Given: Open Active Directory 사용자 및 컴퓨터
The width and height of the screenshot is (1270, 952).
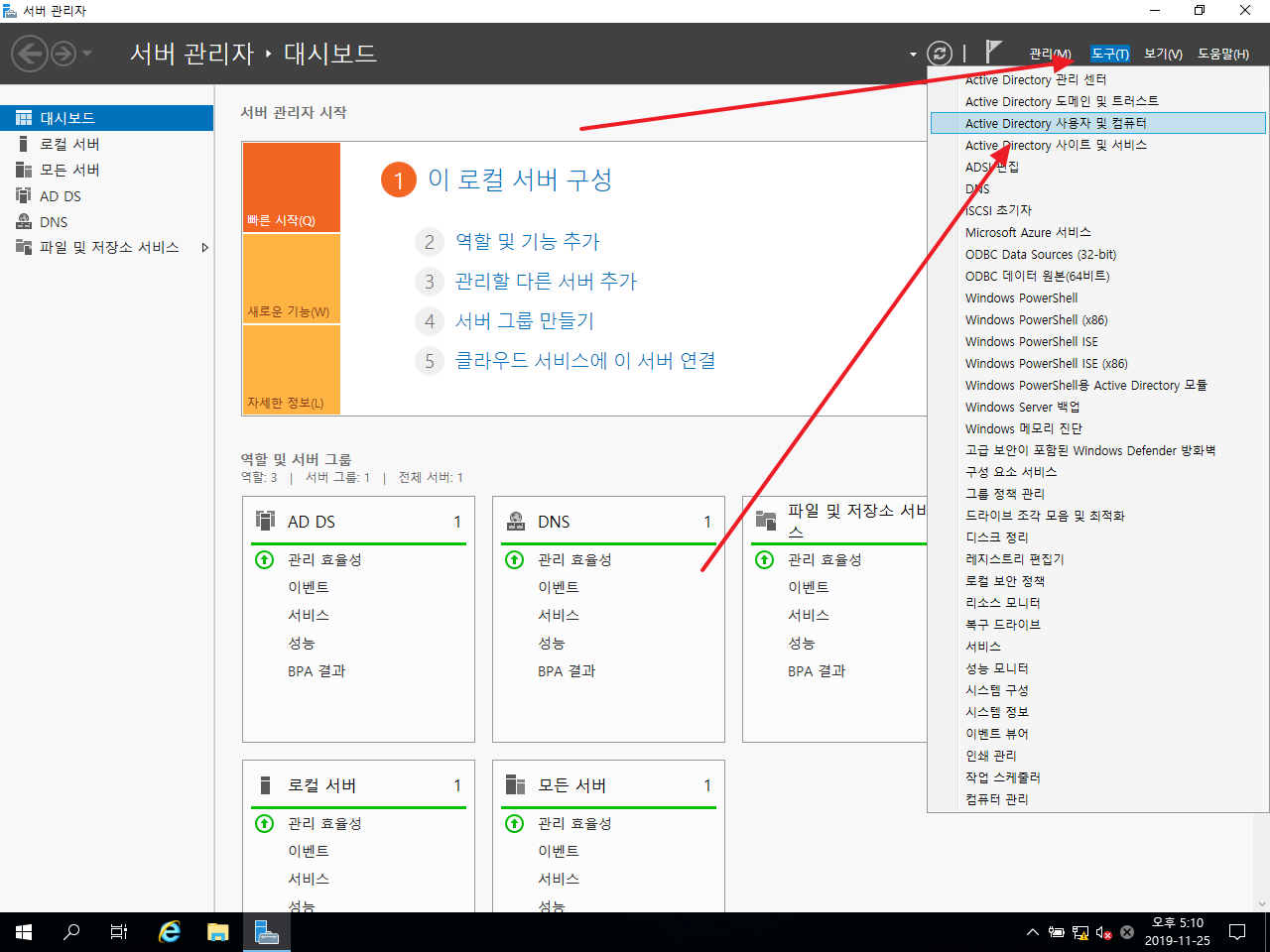Looking at the screenshot, I should [x=1097, y=123].
